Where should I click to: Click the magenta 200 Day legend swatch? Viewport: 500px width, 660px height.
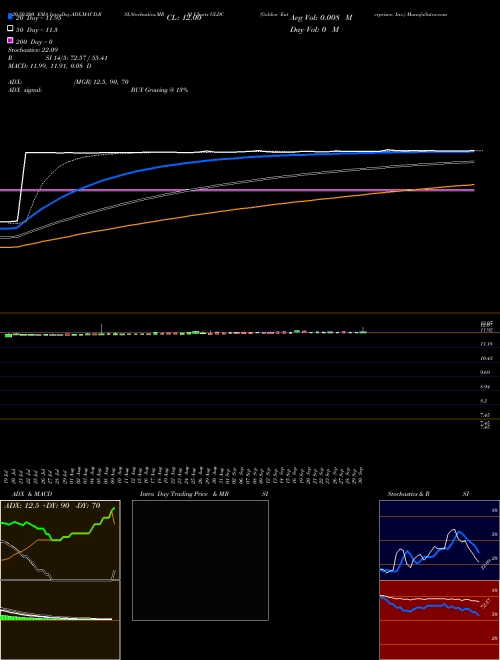point(10,40)
